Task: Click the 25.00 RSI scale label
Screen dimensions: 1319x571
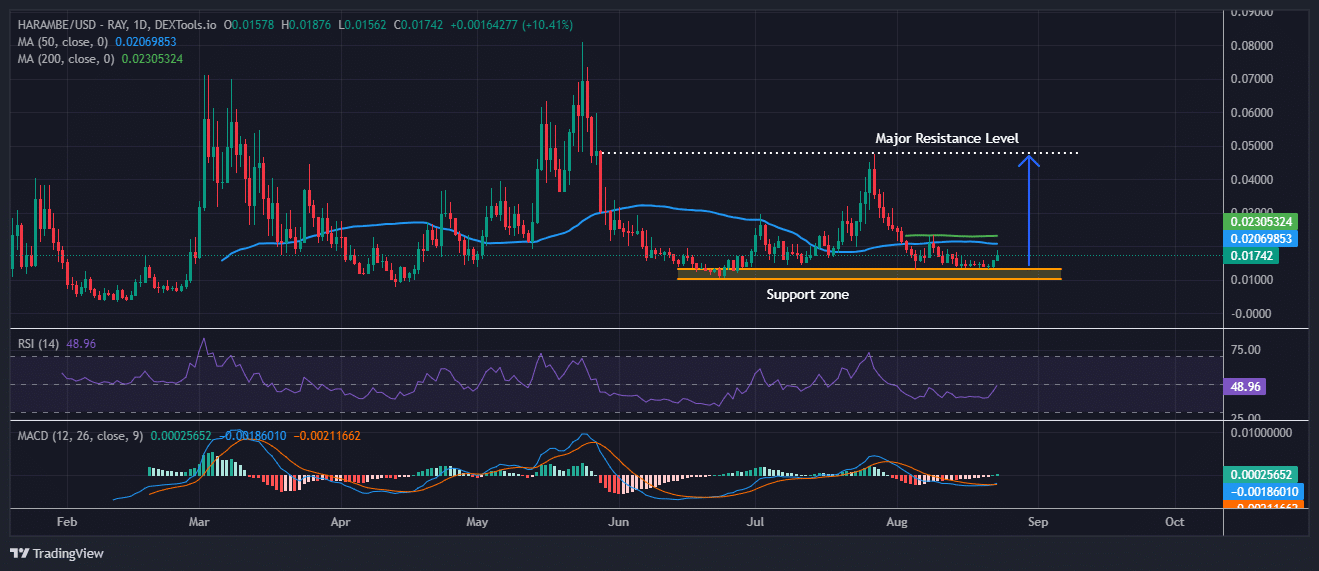Action: pyautogui.click(x=1244, y=418)
